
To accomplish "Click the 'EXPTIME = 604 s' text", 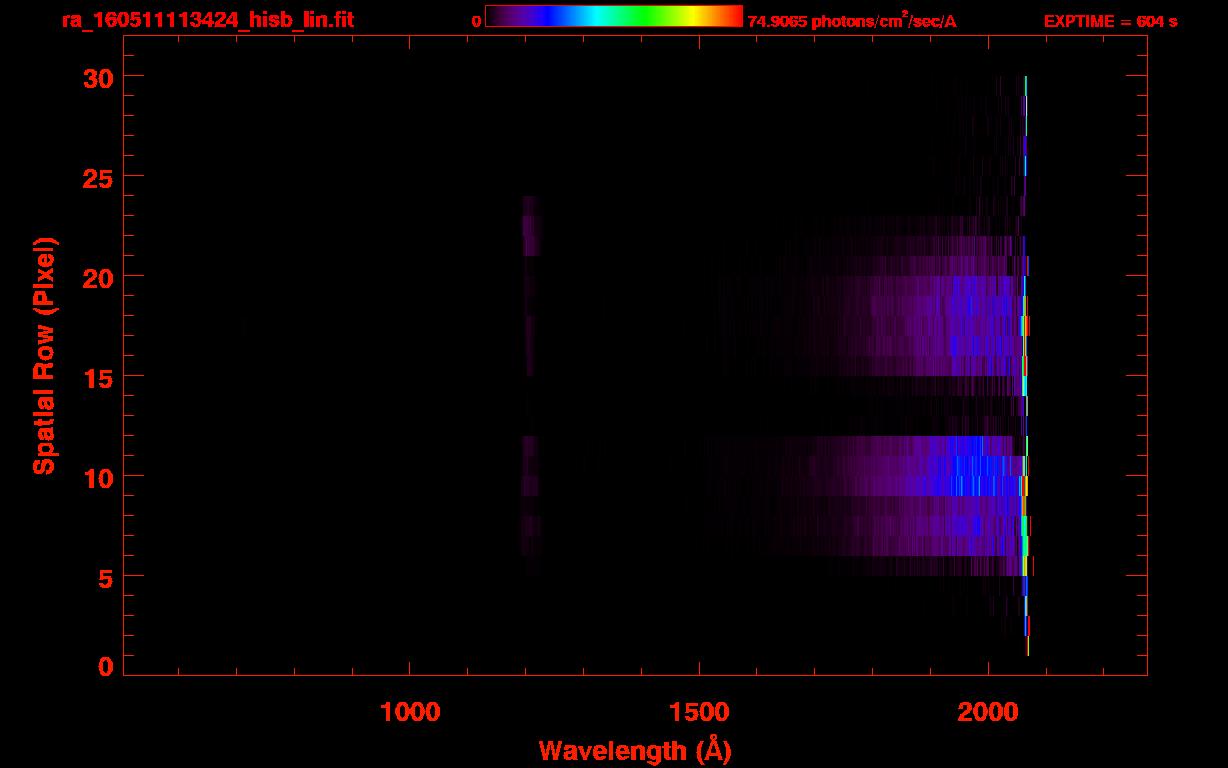I will tap(1110, 21).
